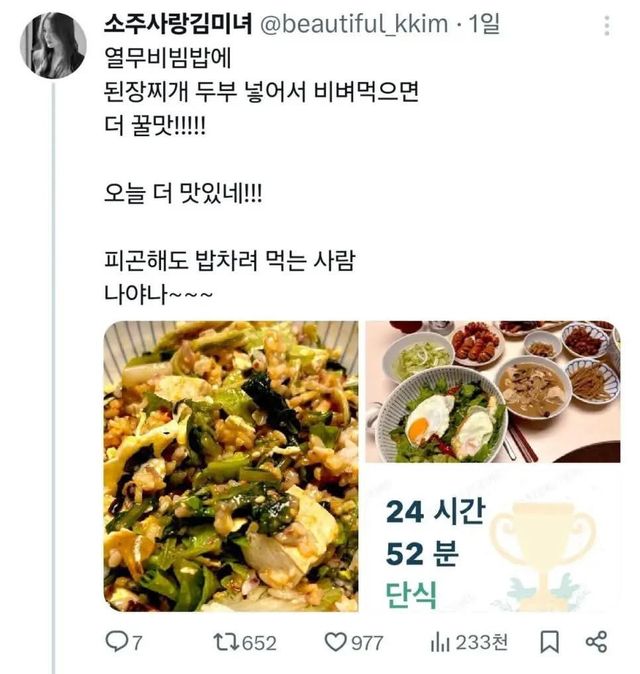The height and width of the screenshot is (674, 640).
Task: Open the 24시간 52분 단식 image
Action: point(491,540)
